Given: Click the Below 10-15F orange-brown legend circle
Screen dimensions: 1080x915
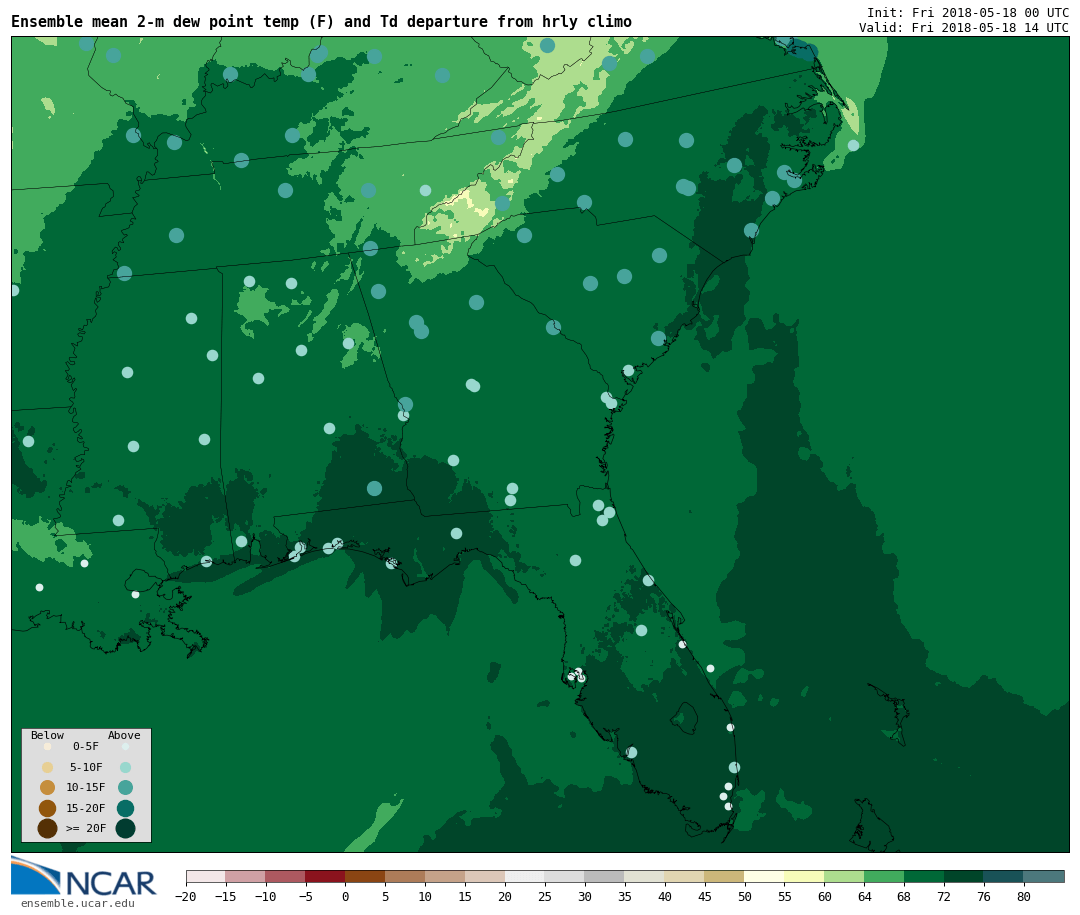Looking at the screenshot, I should coord(48,788).
